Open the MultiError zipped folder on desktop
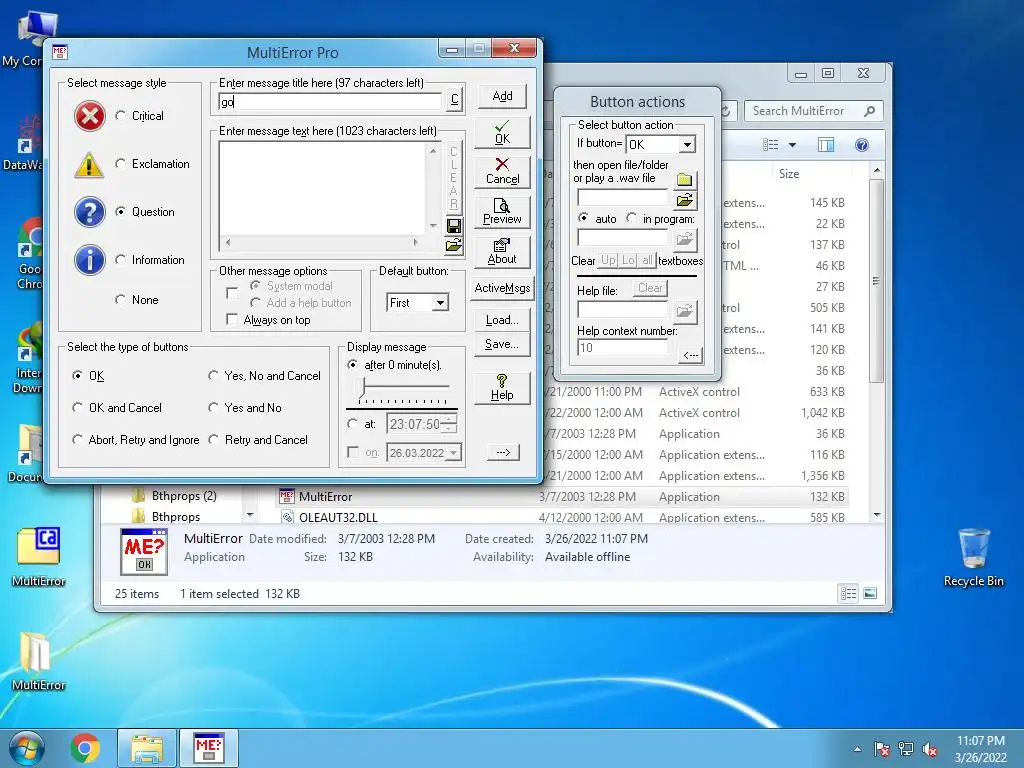The image size is (1024, 768). 39,660
